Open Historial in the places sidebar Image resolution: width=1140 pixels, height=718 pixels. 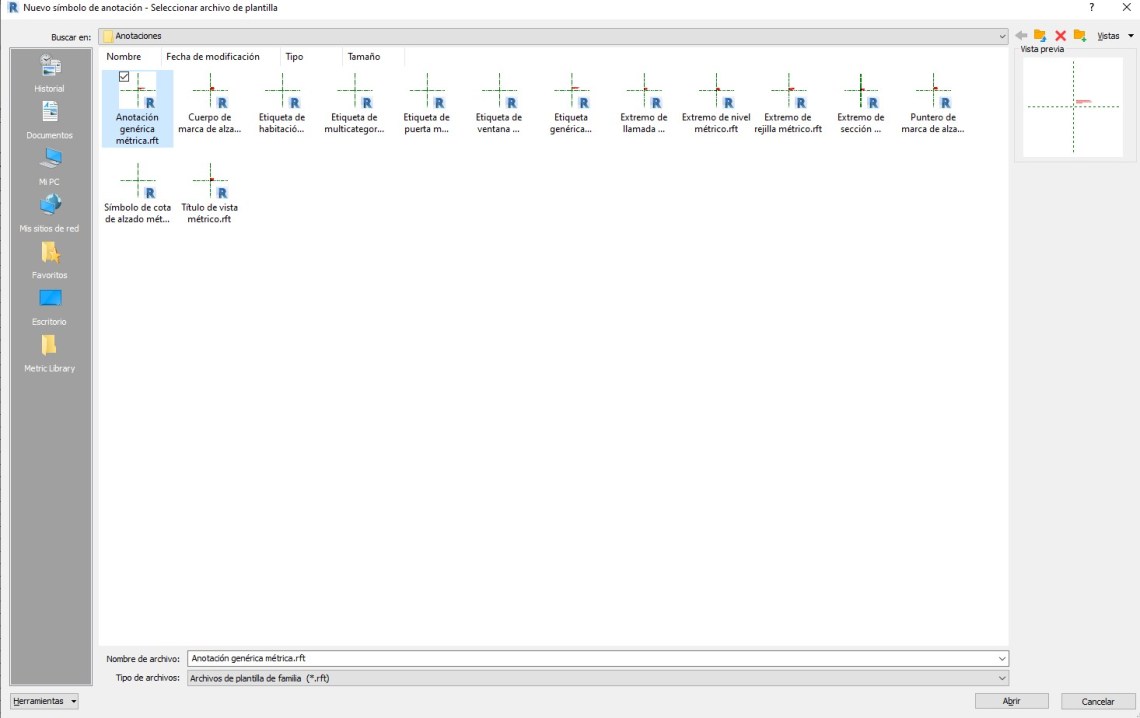click(x=50, y=74)
